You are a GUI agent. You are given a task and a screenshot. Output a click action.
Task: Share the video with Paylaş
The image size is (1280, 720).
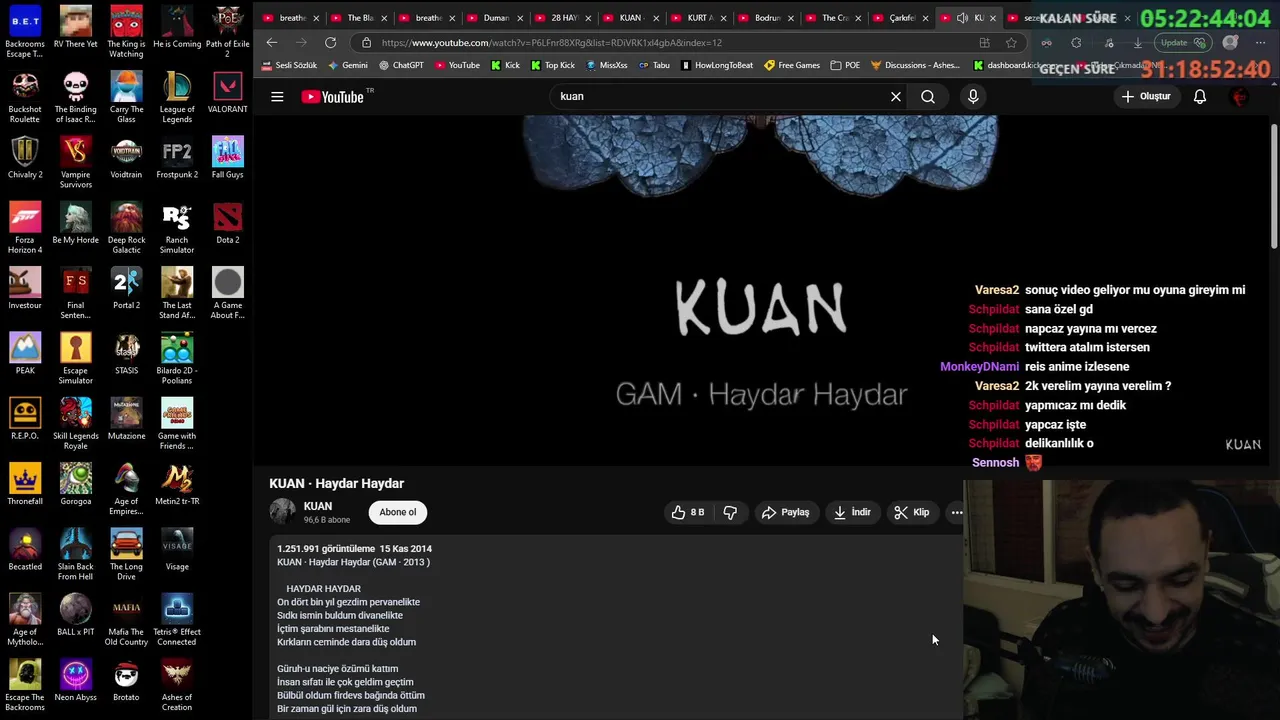tap(785, 512)
